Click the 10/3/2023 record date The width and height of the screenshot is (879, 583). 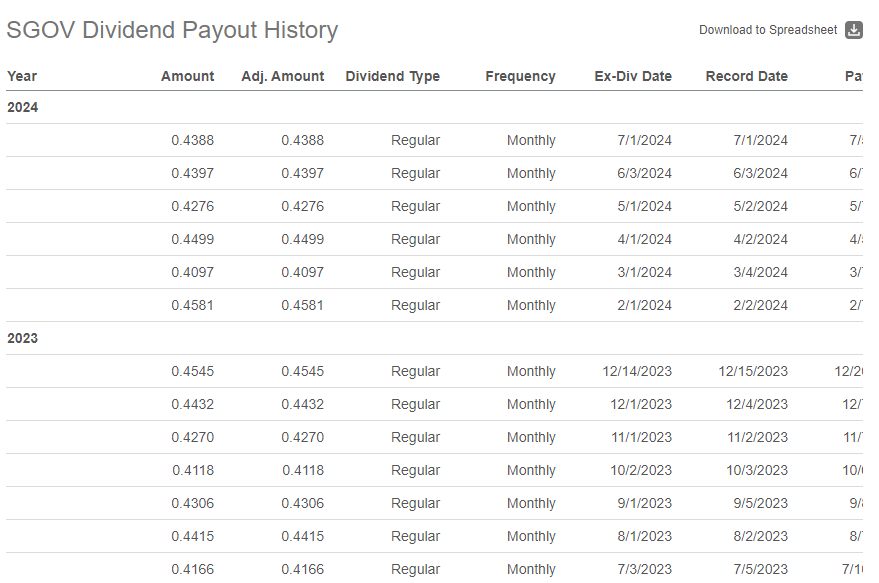(x=757, y=470)
